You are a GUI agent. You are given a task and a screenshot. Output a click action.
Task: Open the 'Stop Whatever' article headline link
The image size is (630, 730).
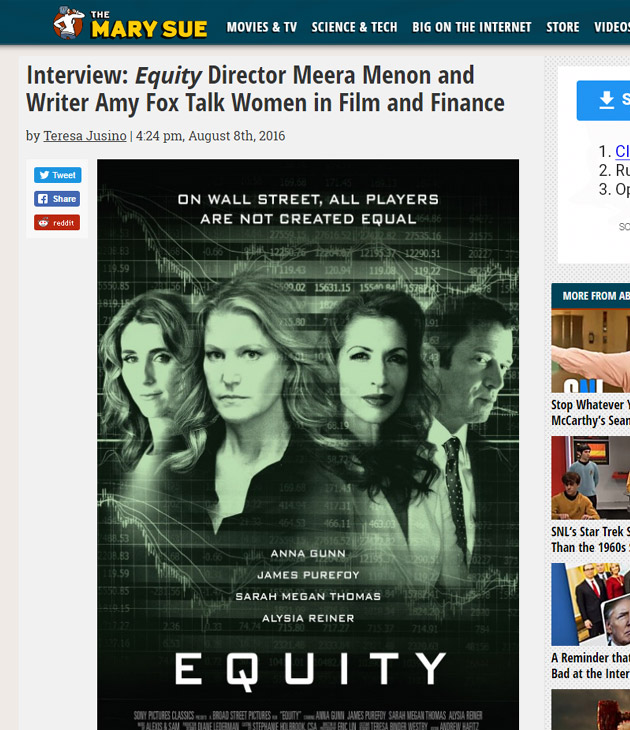point(590,412)
